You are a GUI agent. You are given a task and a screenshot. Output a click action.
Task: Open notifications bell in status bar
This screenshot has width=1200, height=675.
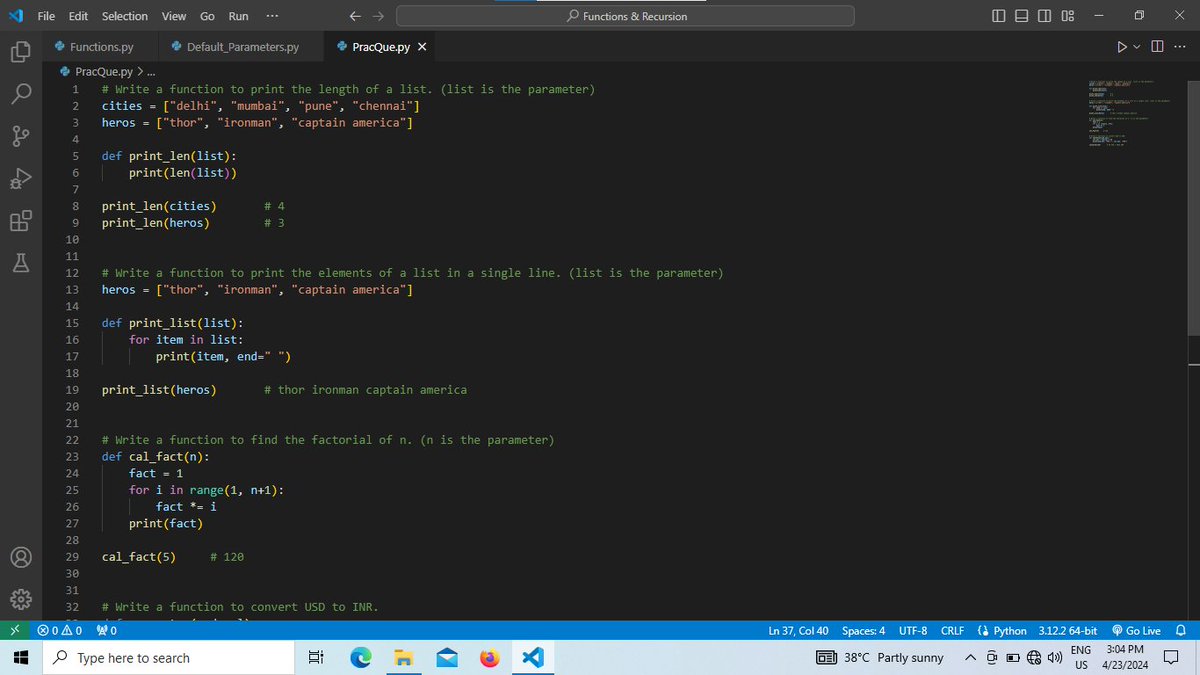(1180, 631)
